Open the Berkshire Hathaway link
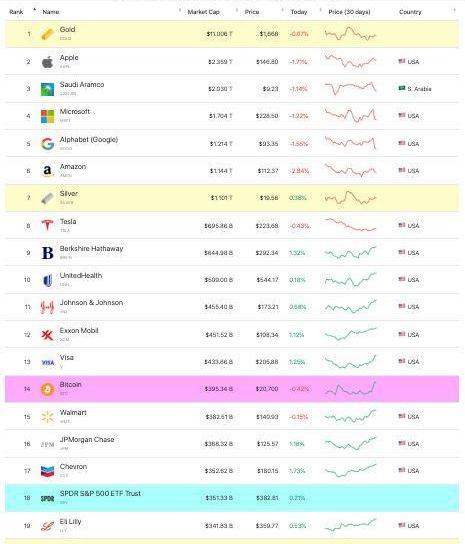The width and height of the screenshot is (465, 544). (91, 248)
